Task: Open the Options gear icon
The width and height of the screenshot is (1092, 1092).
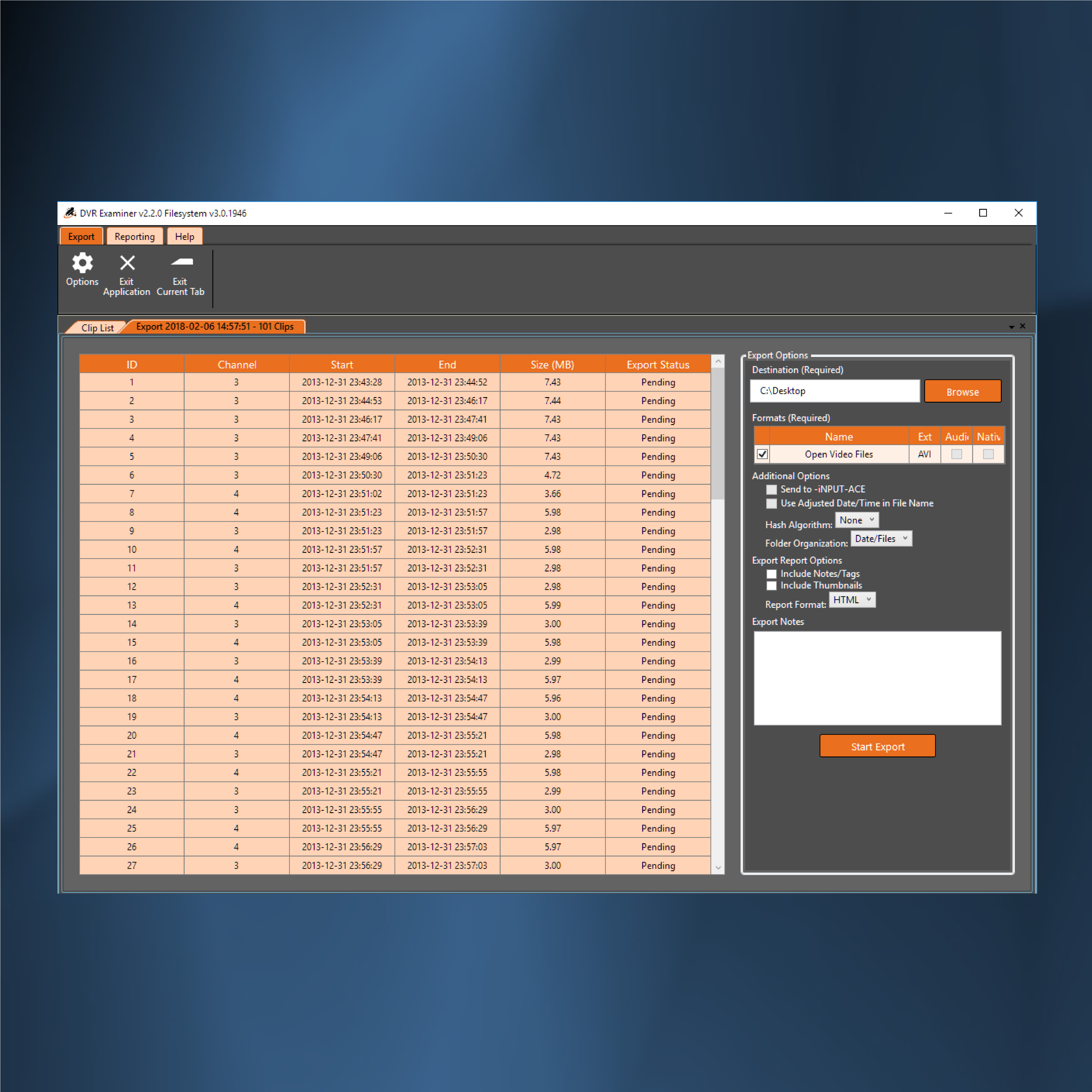Action: (82, 263)
